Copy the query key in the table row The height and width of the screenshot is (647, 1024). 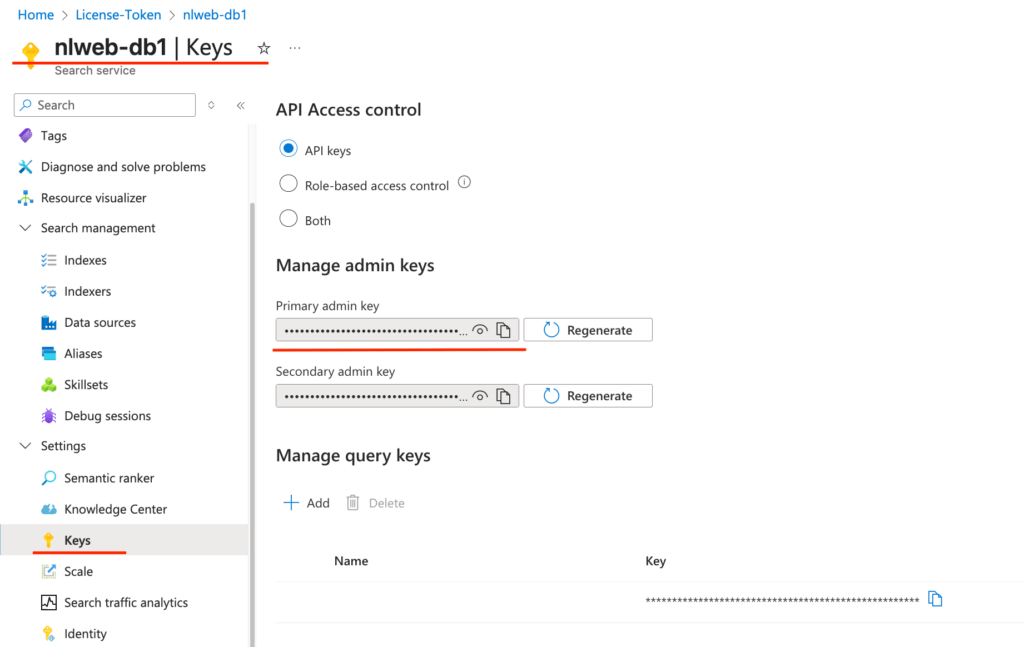pos(935,599)
